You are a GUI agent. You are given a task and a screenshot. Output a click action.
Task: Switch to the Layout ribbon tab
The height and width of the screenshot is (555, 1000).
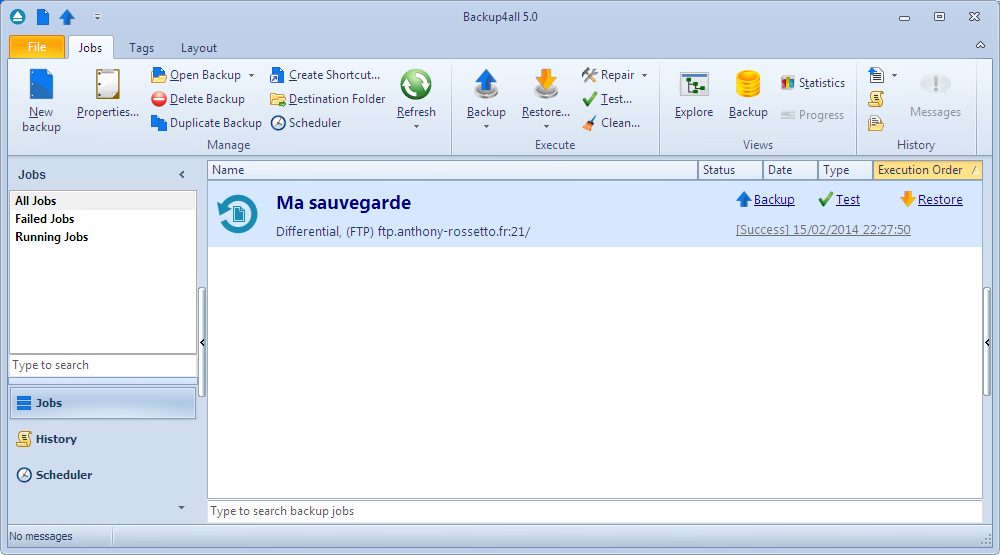tap(199, 48)
